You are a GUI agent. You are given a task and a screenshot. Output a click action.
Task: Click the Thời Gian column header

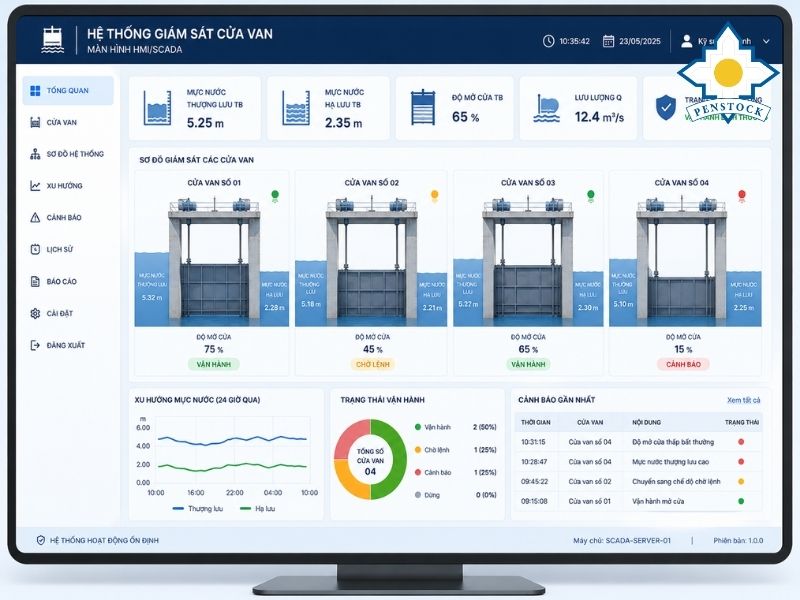536,422
